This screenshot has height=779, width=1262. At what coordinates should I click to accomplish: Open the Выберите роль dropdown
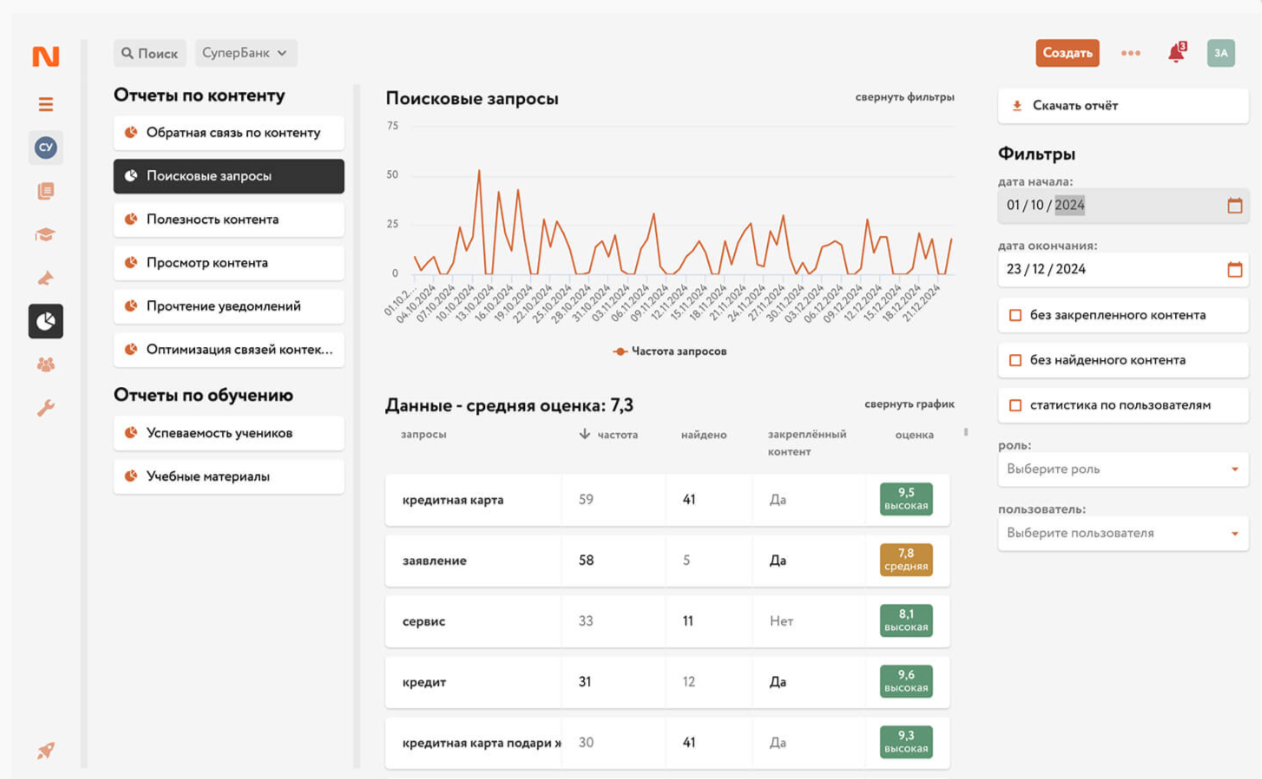(1123, 469)
